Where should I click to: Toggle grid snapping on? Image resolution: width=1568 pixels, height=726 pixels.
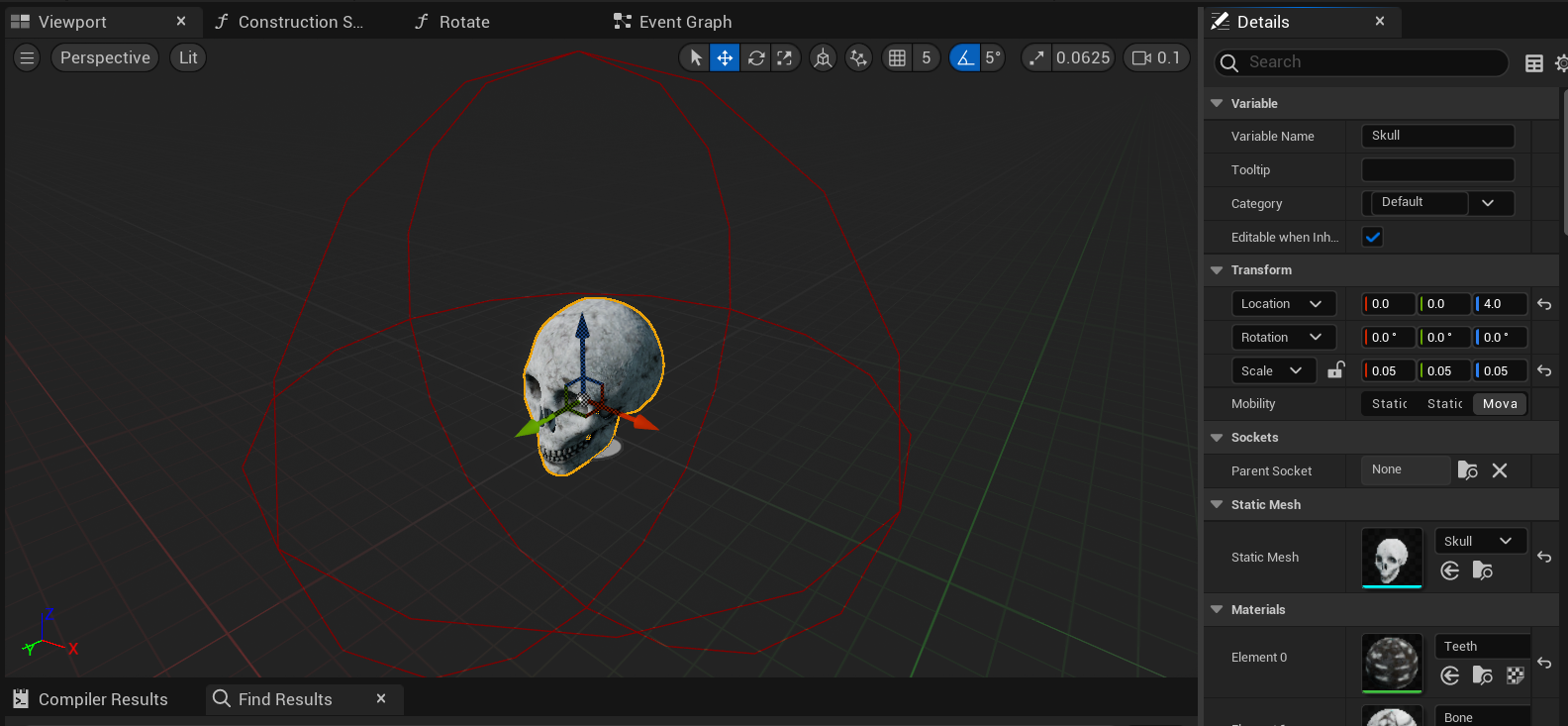pyautogui.click(x=897, y=58)
